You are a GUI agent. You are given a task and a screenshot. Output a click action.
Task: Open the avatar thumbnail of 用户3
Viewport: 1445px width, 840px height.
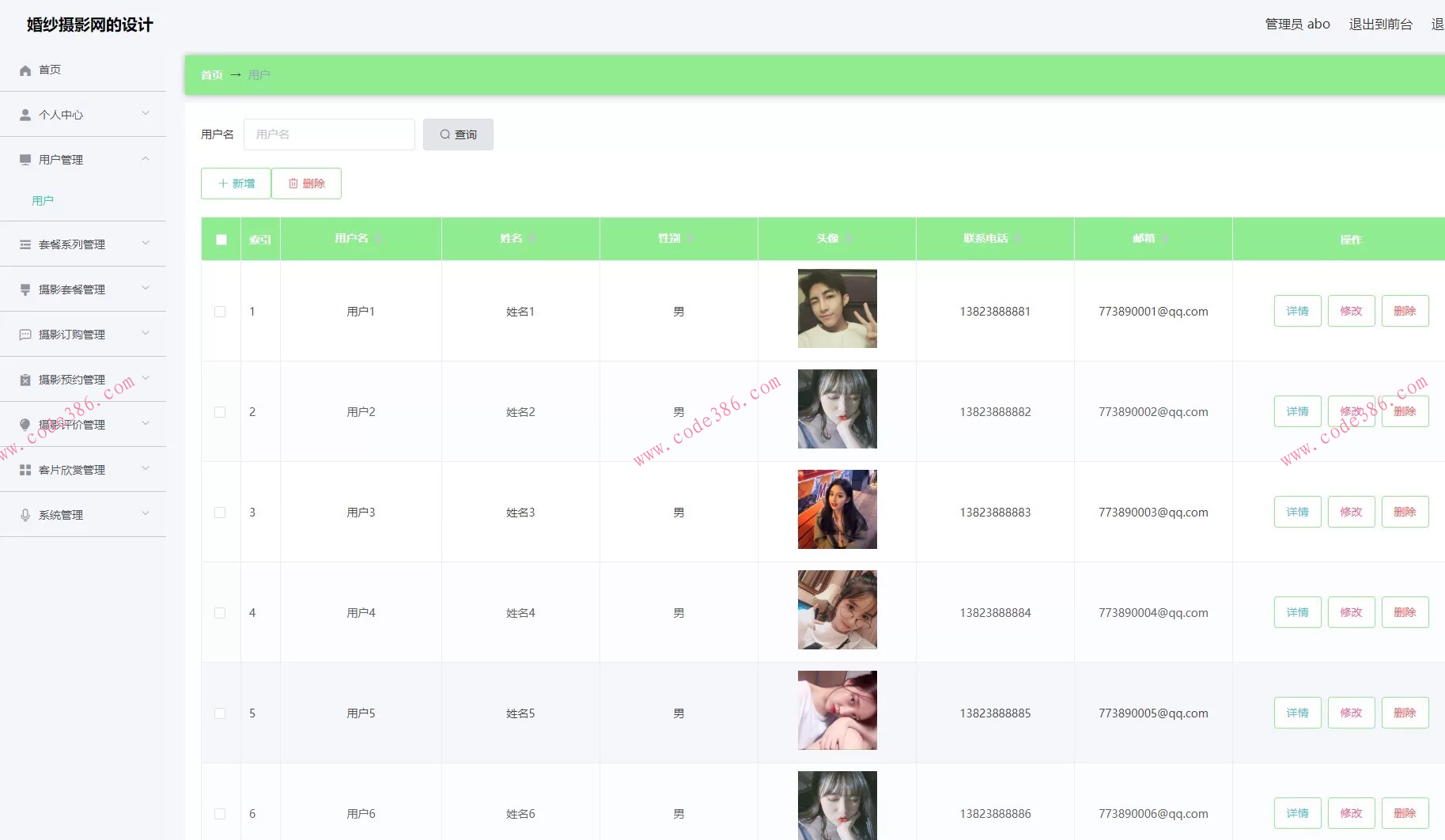[x=837, y=509]
